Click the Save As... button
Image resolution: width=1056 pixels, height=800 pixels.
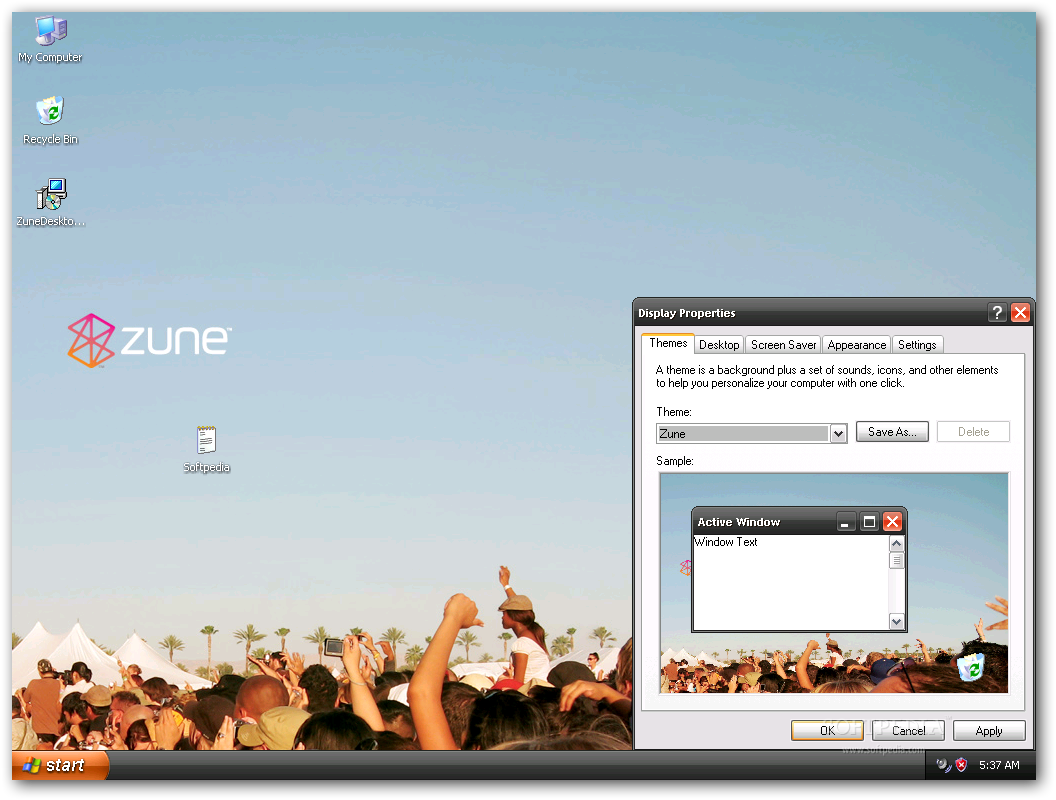click(x=892, y=432)
